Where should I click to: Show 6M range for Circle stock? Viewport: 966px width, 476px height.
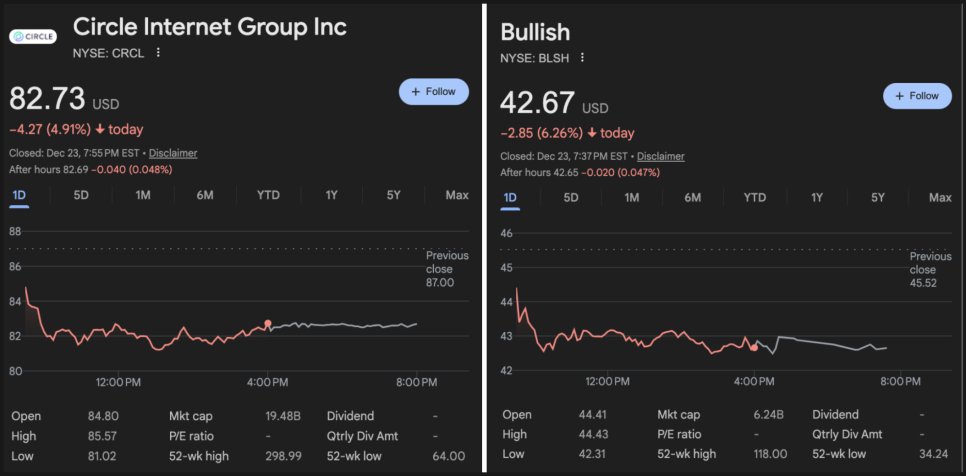pyautogui.click(x=205, y=194)
